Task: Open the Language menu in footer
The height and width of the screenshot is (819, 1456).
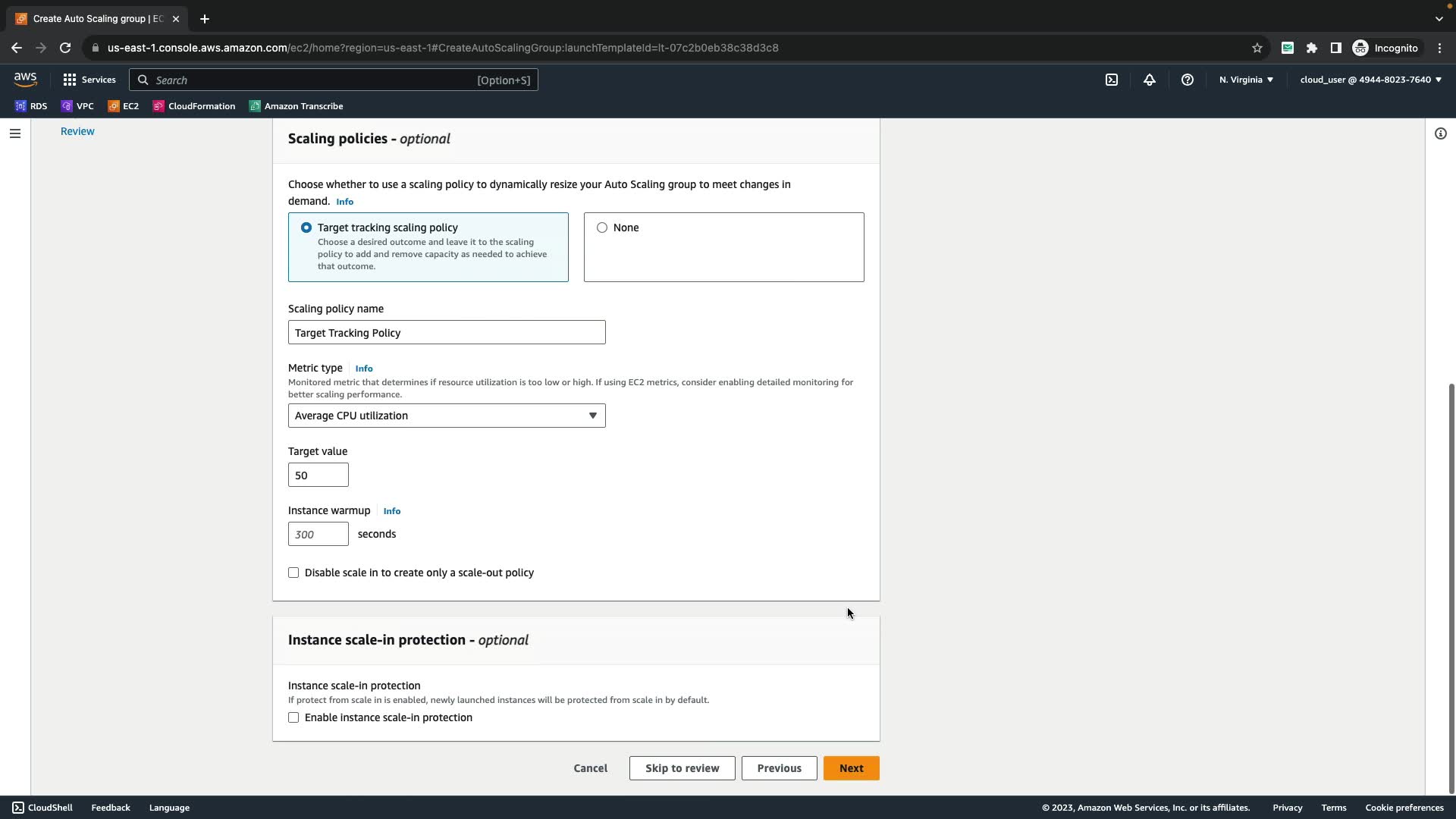Action: click(x=169, y=808)
